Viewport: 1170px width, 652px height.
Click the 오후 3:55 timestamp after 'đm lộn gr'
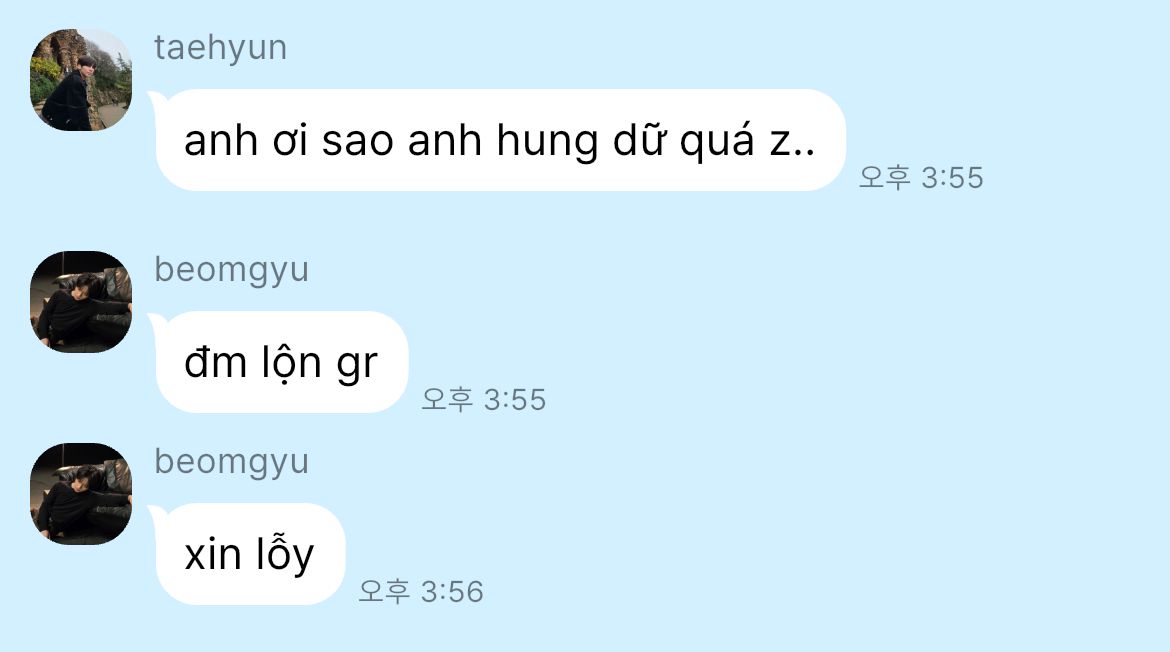tap(484, 400)
